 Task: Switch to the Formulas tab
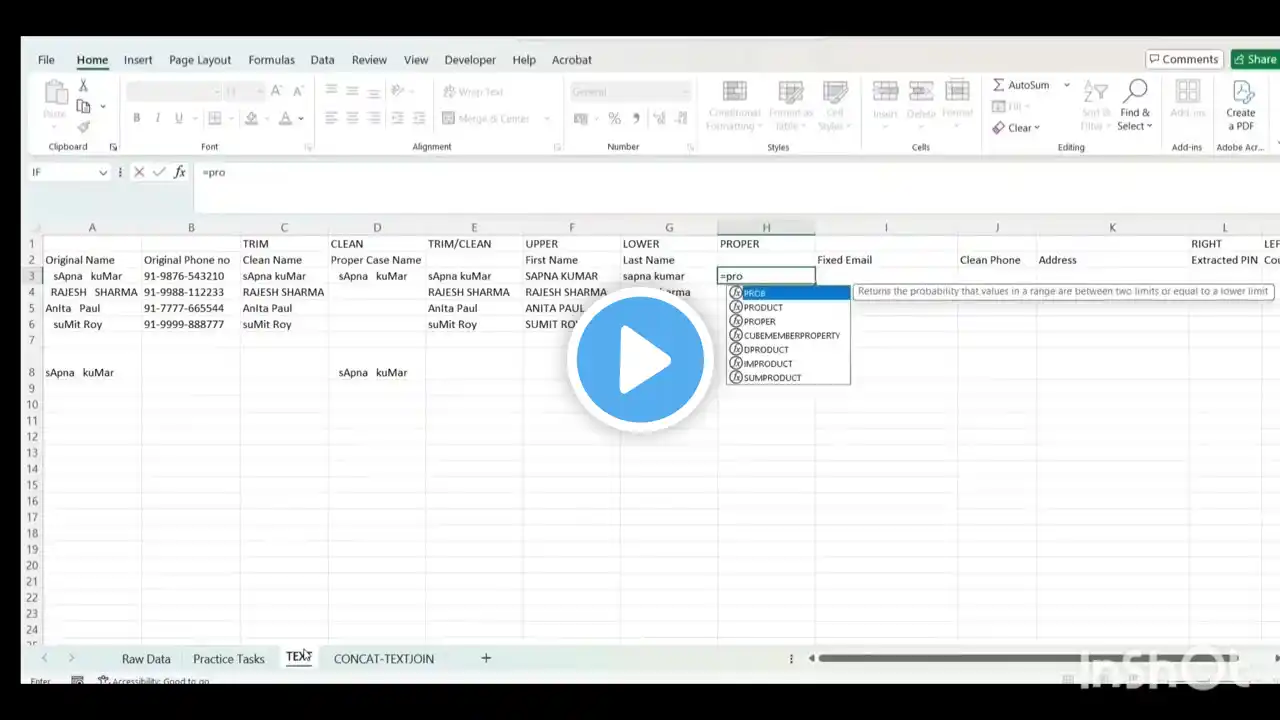271,60
